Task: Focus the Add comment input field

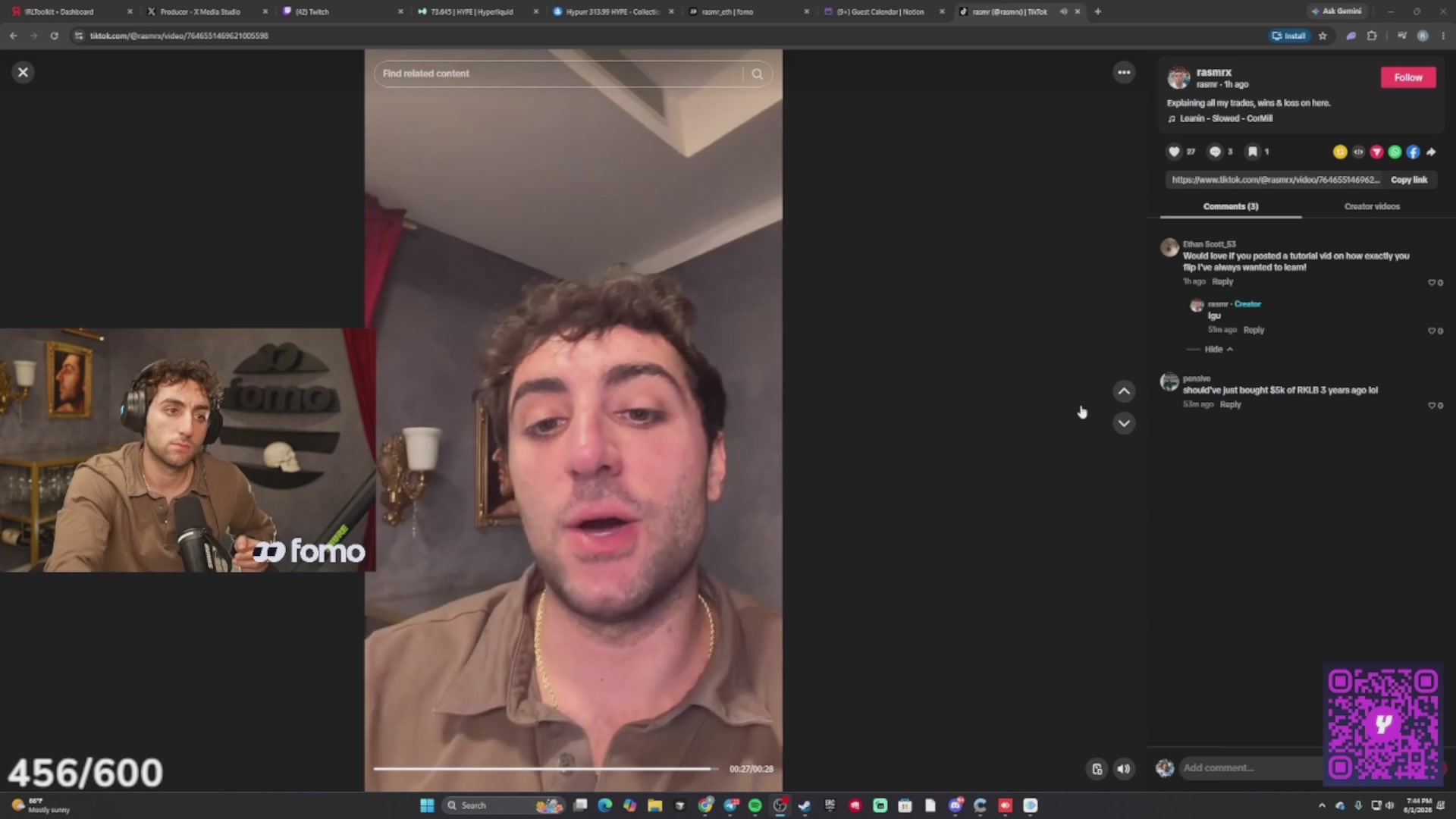Action: (1251, 768)
